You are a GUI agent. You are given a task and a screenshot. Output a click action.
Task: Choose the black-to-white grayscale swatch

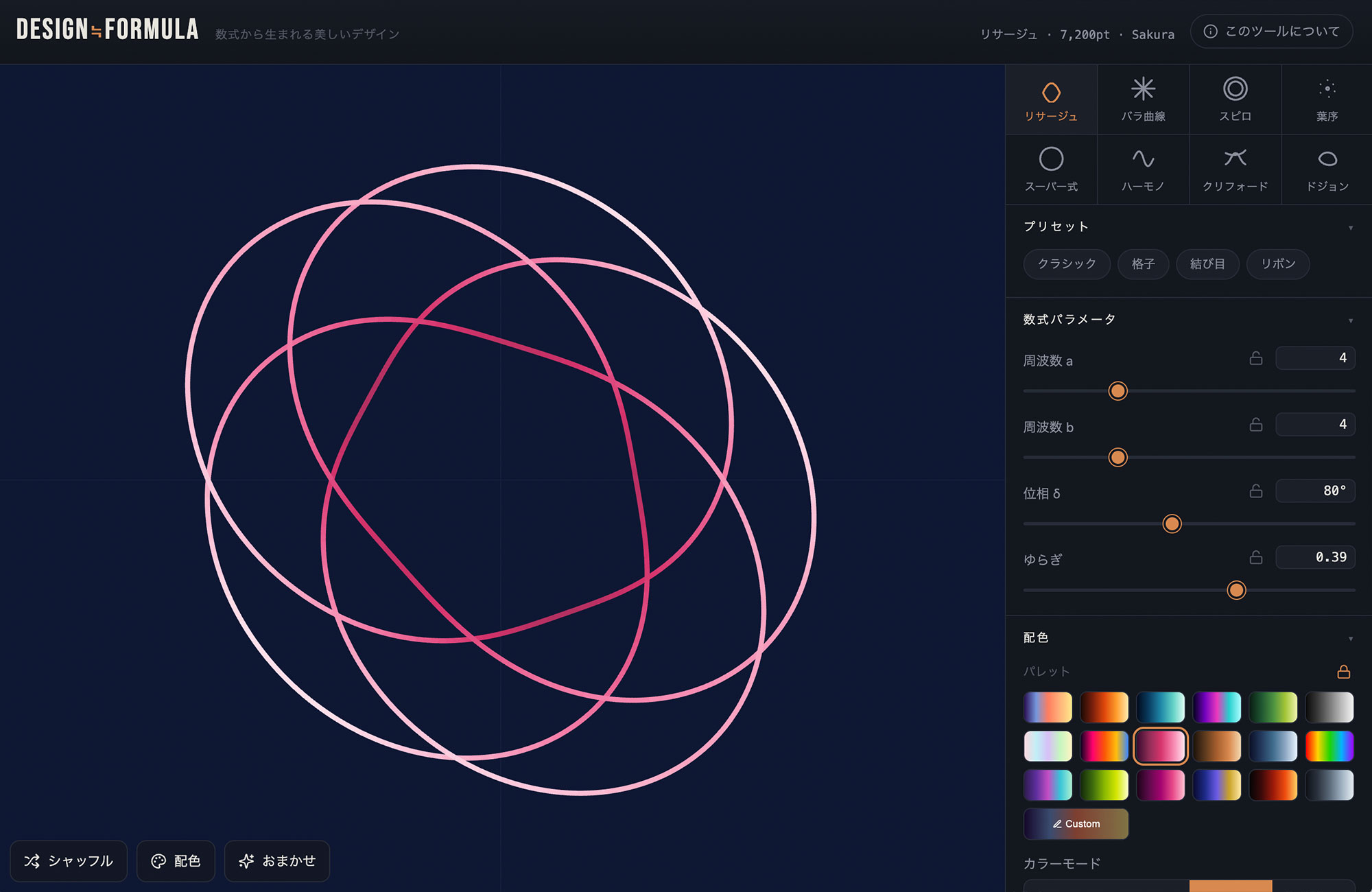[x=1329, y=707]
